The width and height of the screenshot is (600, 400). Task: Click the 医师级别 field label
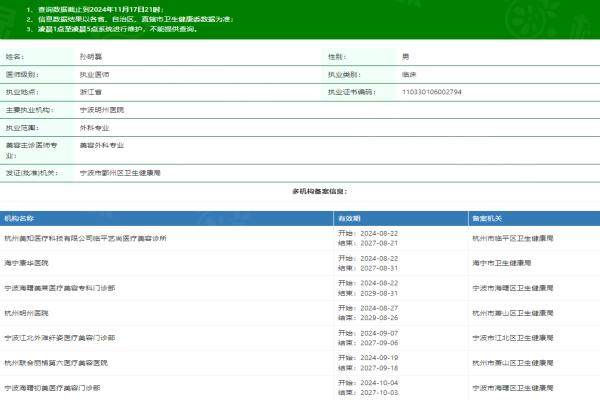[22, 74]
